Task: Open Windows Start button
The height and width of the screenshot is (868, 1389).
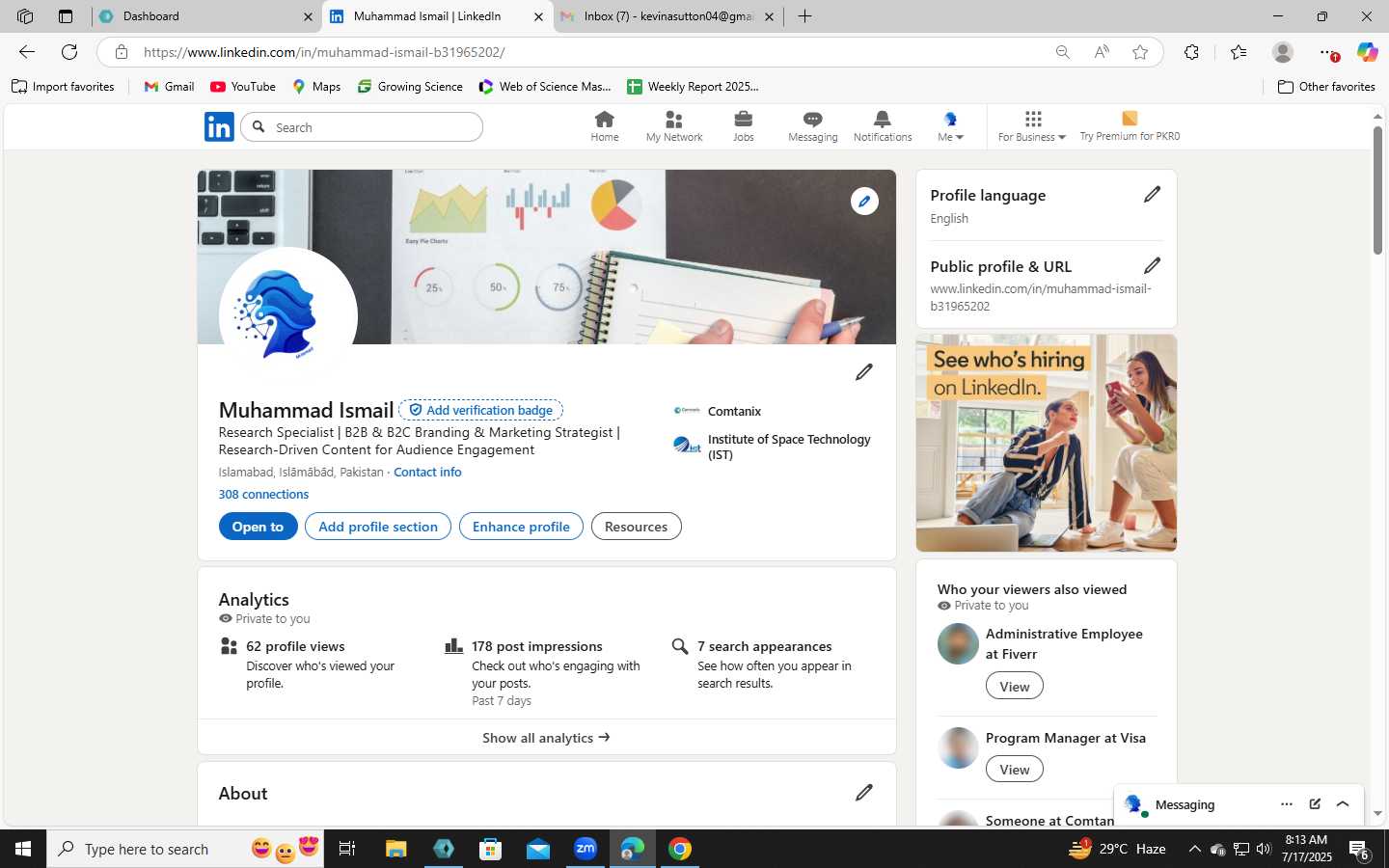Action: [23, 849]
